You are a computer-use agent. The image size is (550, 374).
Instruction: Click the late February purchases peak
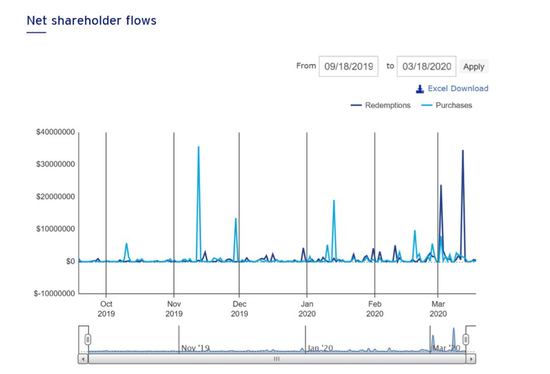(415, 231)
